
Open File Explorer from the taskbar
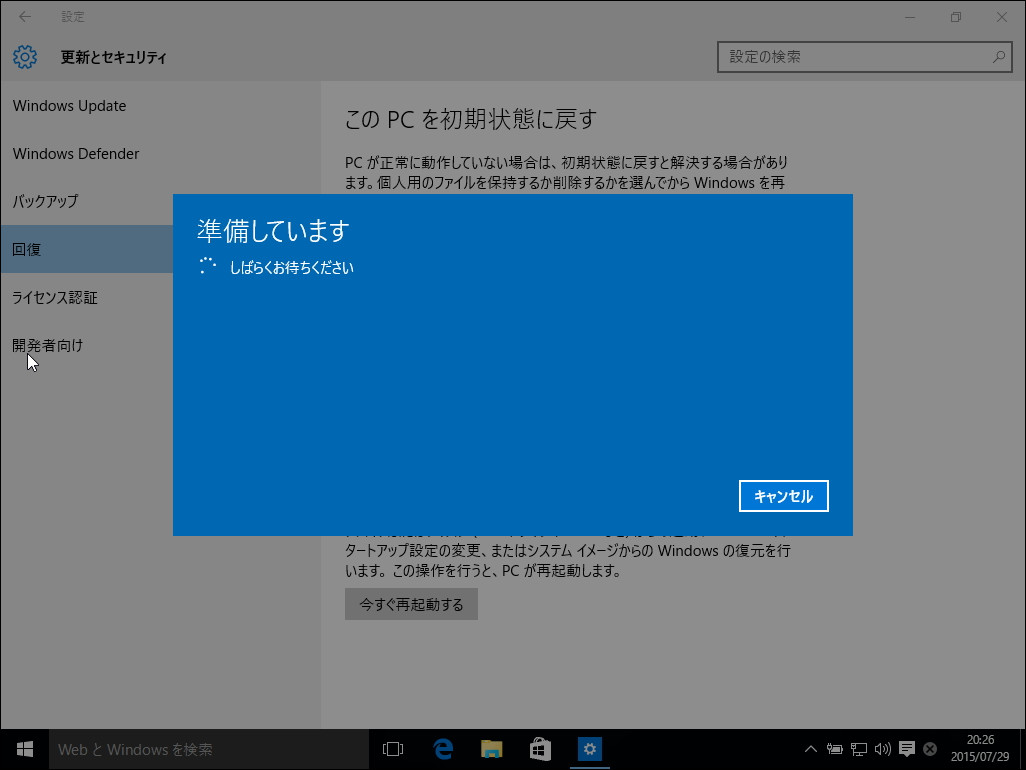tap(491, 748)
